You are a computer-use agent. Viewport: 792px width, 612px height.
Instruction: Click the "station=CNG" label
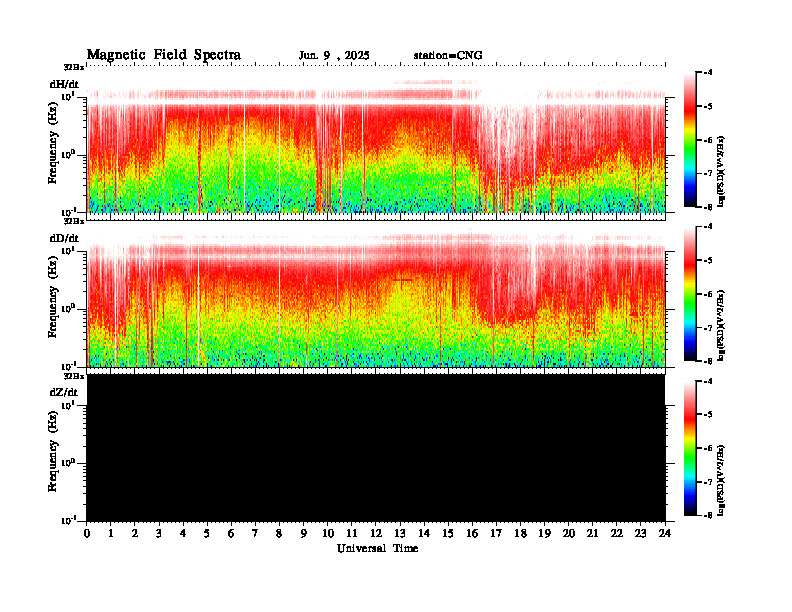point(448,56)
